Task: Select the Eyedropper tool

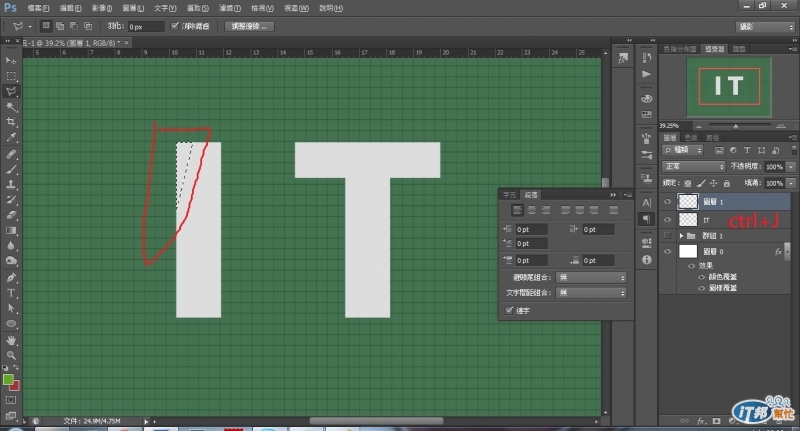Action: [11, 138]
